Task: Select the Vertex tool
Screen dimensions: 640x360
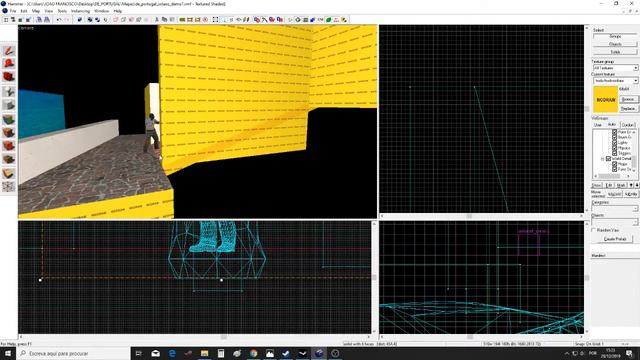Action: pyautogui.click(x=9, y=187)
